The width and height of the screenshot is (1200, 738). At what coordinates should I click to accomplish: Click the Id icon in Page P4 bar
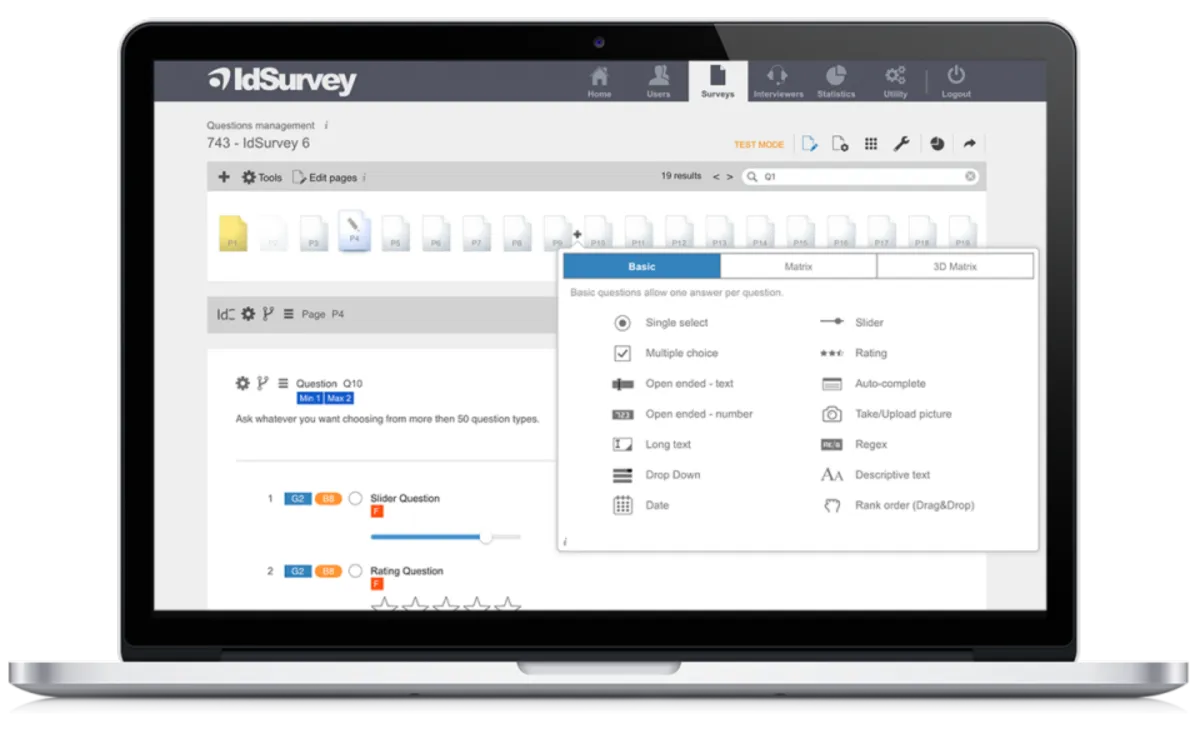[226, 314]
